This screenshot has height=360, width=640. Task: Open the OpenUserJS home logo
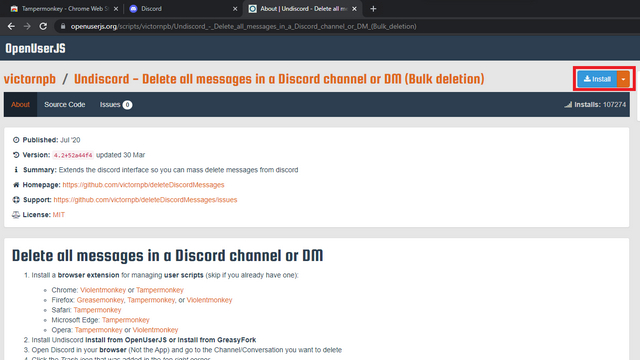click(x=35, y=49)
